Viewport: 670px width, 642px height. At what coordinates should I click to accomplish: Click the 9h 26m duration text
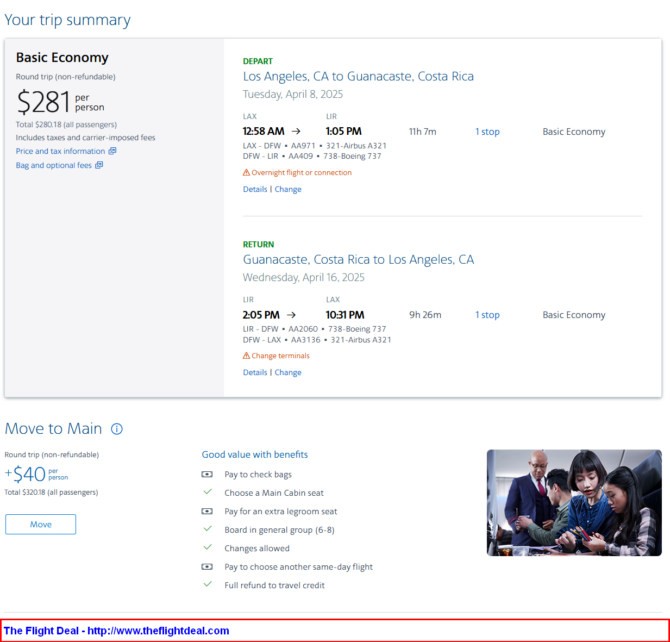pyautogui.click(x=425, y=315)
